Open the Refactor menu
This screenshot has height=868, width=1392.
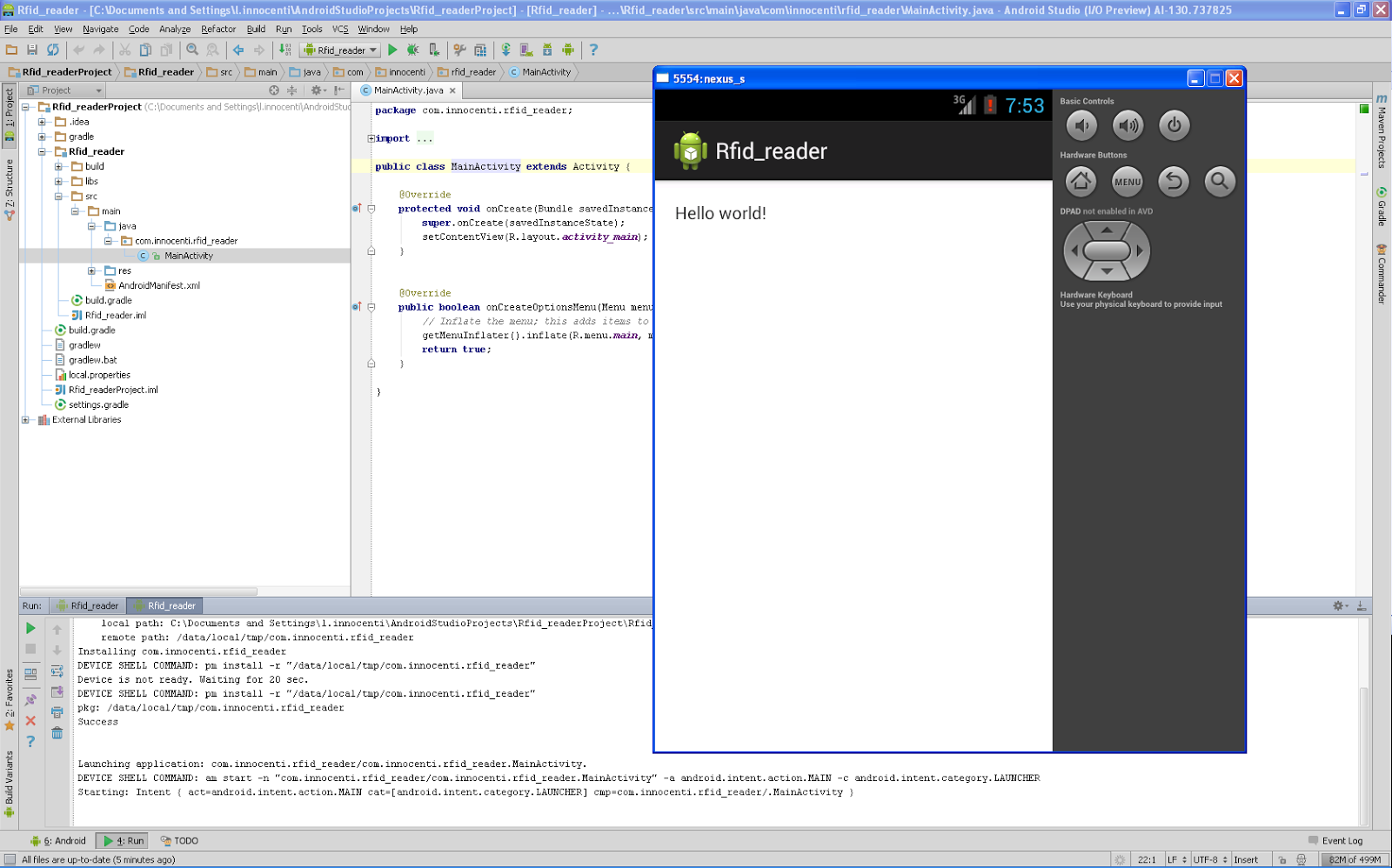(217, 29)
